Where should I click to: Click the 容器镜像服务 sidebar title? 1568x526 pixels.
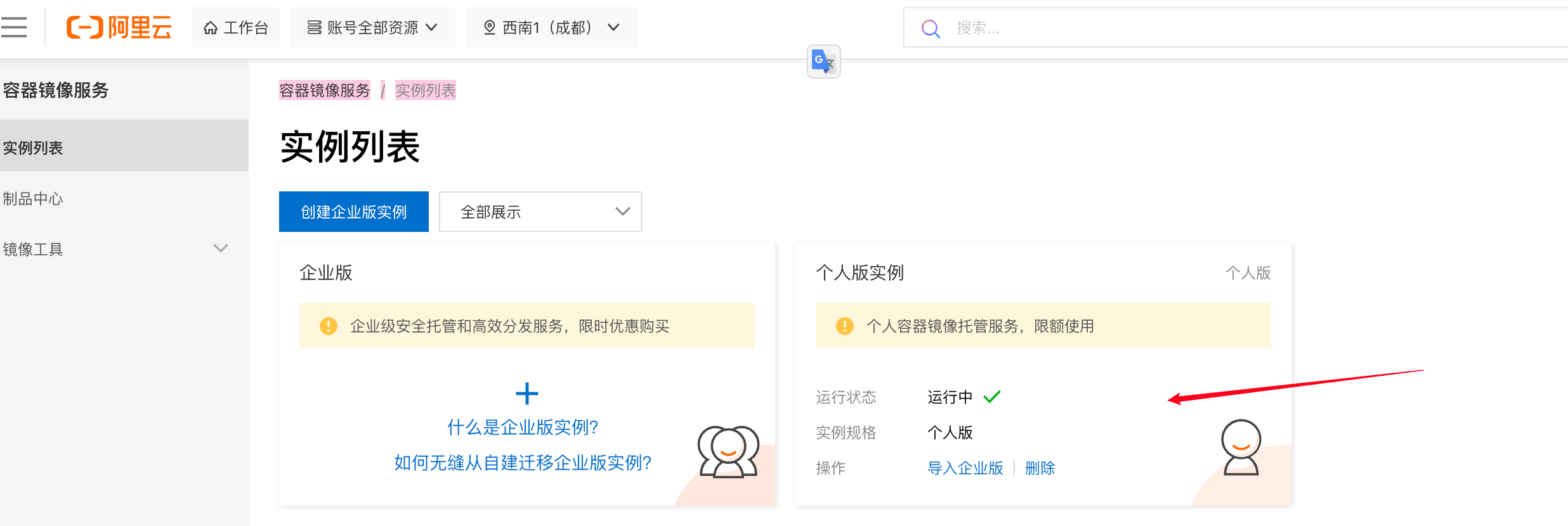click(x=56, y=90)
